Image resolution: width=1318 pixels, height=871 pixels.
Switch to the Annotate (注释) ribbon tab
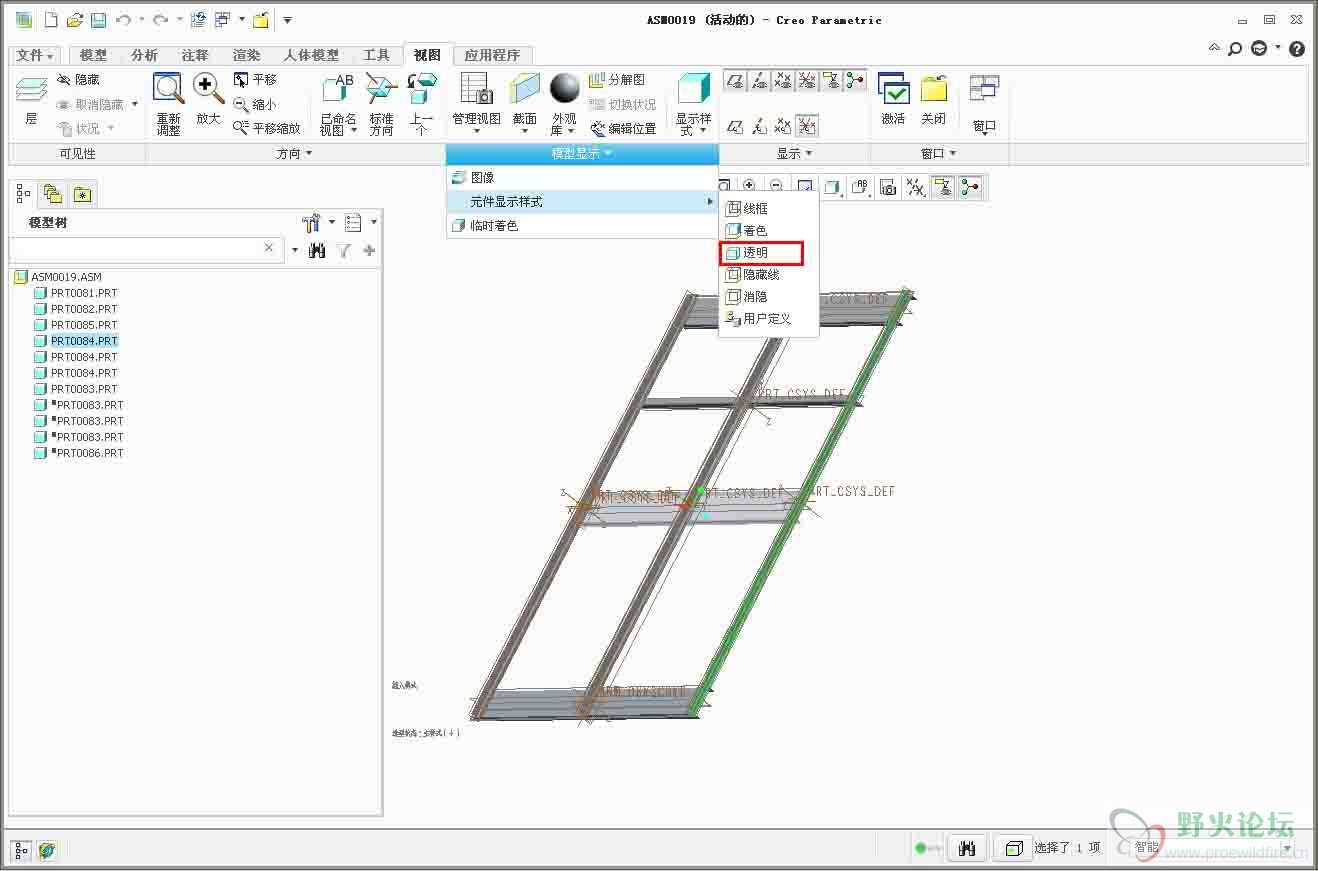click(x=195, y=55)
